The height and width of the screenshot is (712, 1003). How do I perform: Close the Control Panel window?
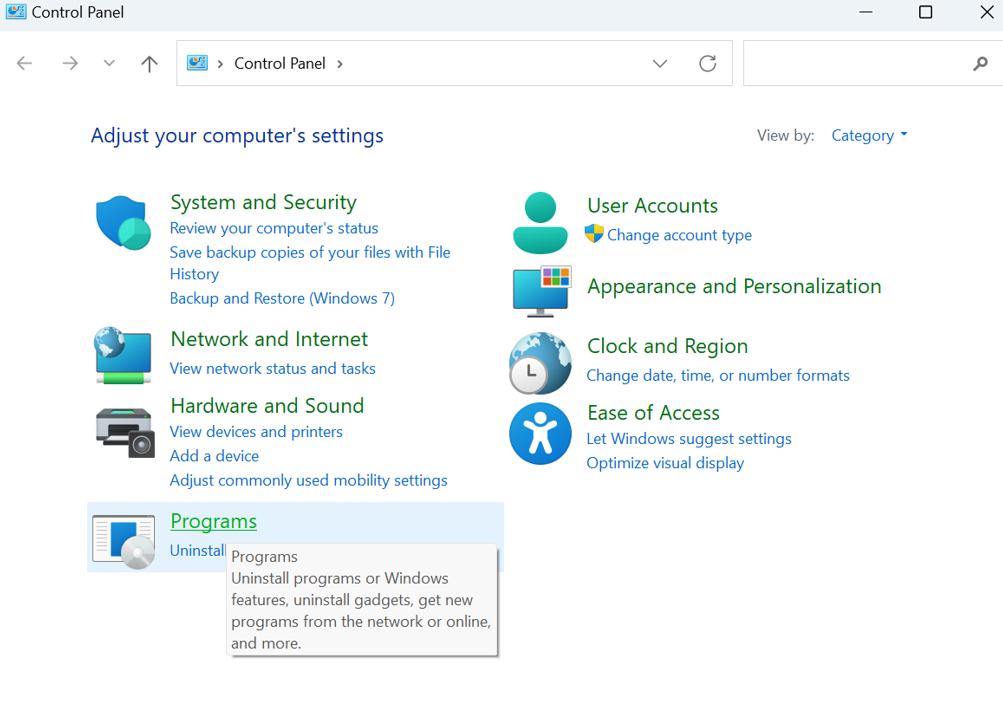coord(986,12)
